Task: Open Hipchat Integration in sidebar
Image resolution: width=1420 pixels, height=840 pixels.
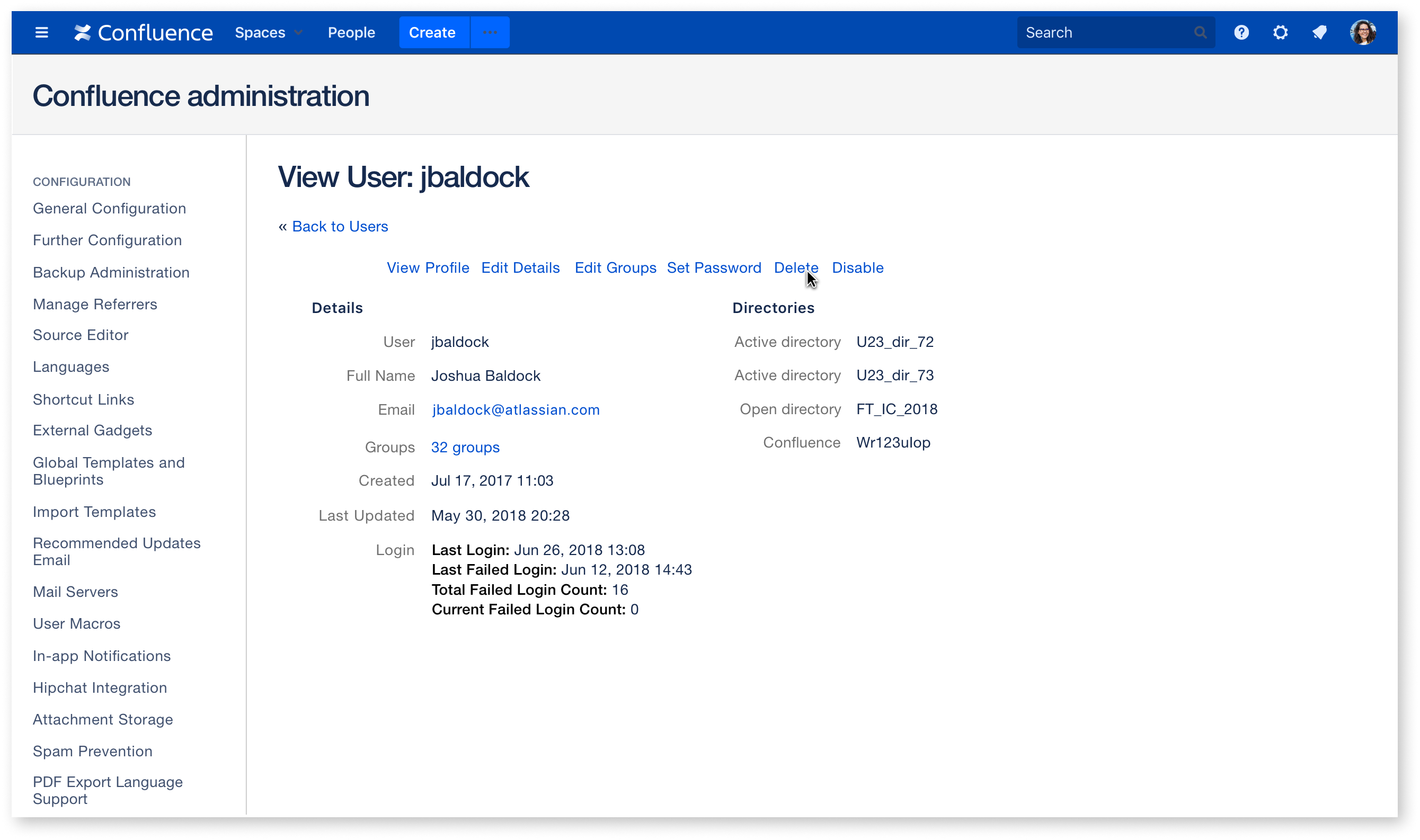Action: coord(100,688)
